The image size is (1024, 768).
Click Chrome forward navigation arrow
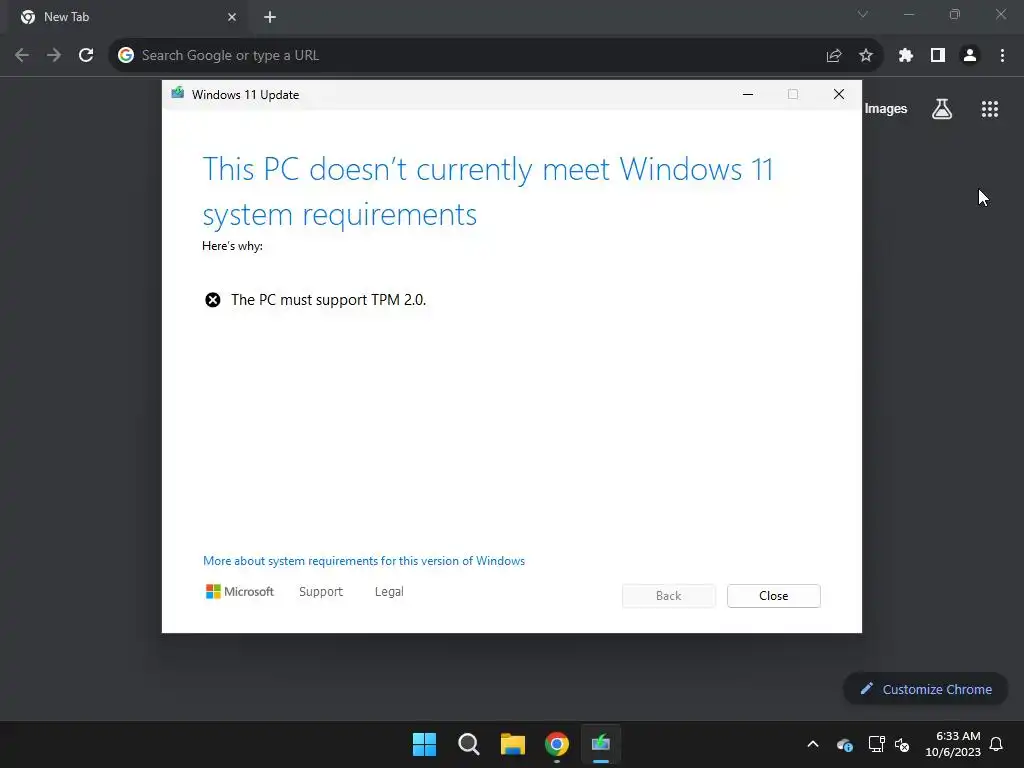click(54, 56)
